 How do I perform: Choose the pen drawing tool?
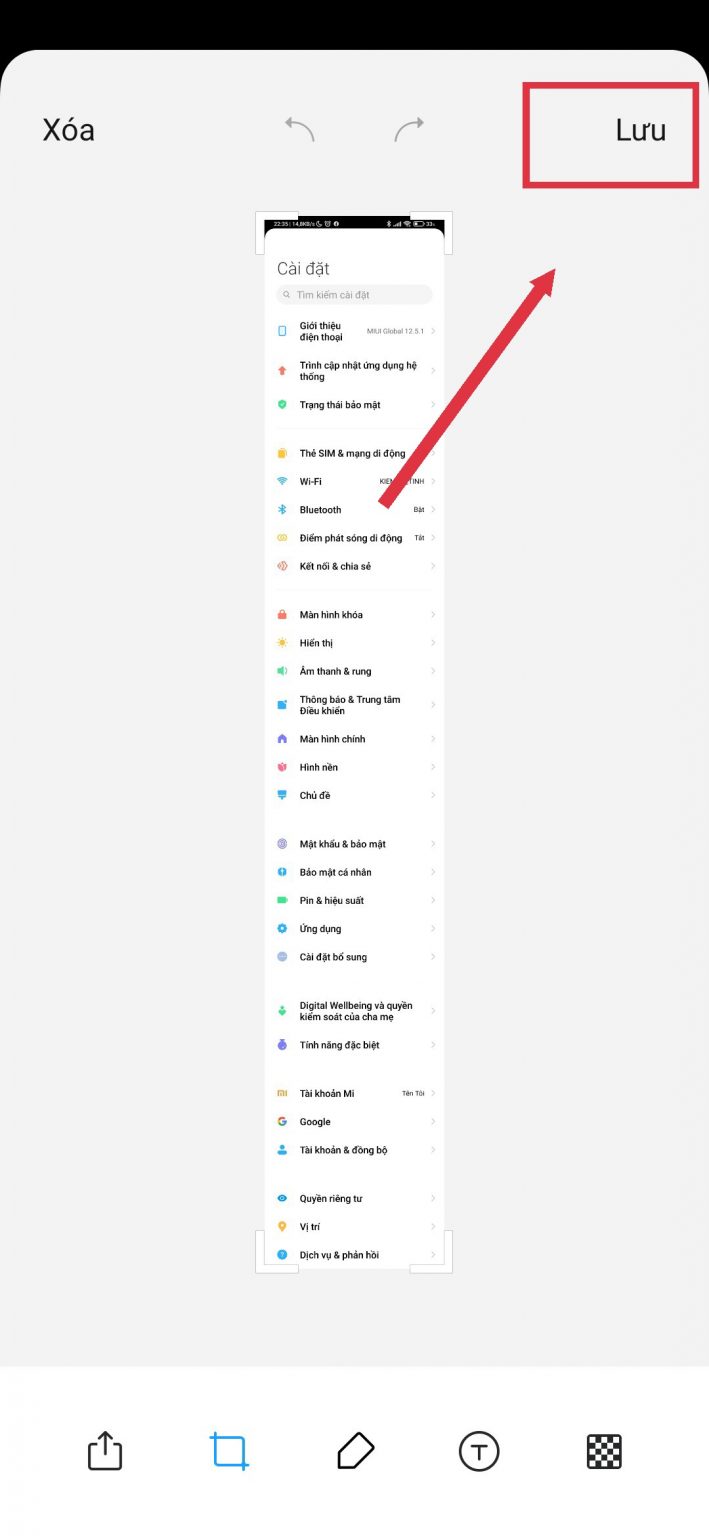coord(355,1450)
